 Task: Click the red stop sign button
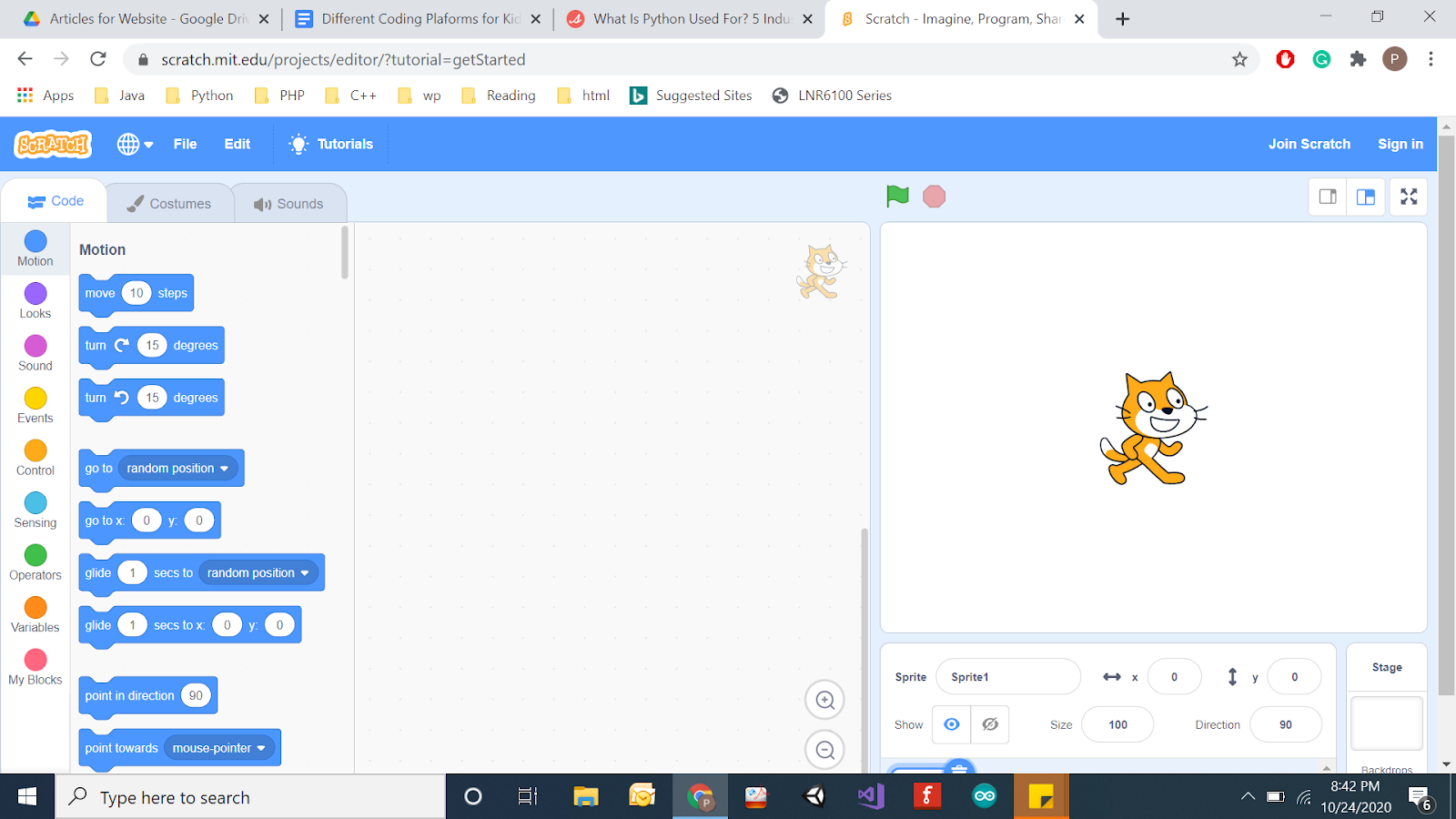point(934,197)
